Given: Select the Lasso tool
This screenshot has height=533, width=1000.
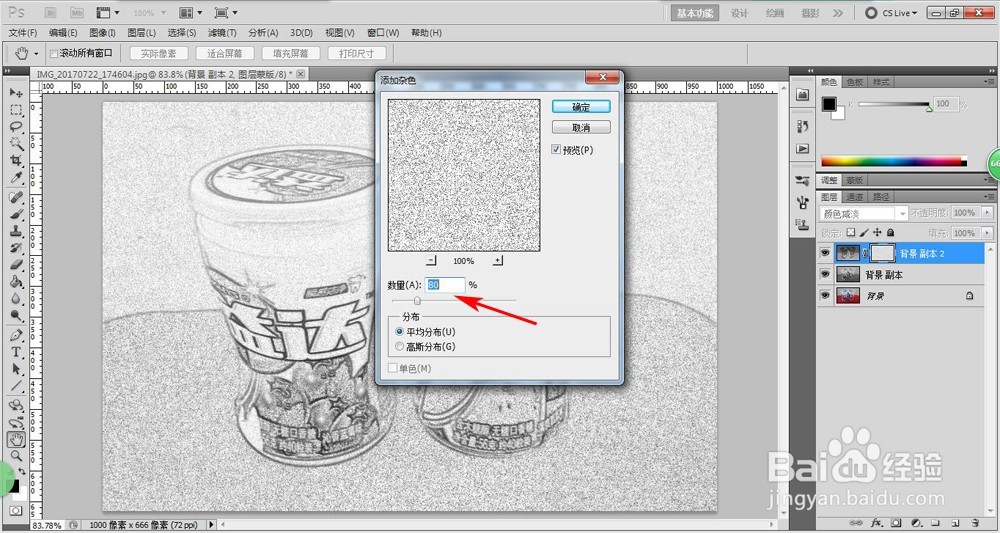Looking at the screenshot, I should point(16,126).
